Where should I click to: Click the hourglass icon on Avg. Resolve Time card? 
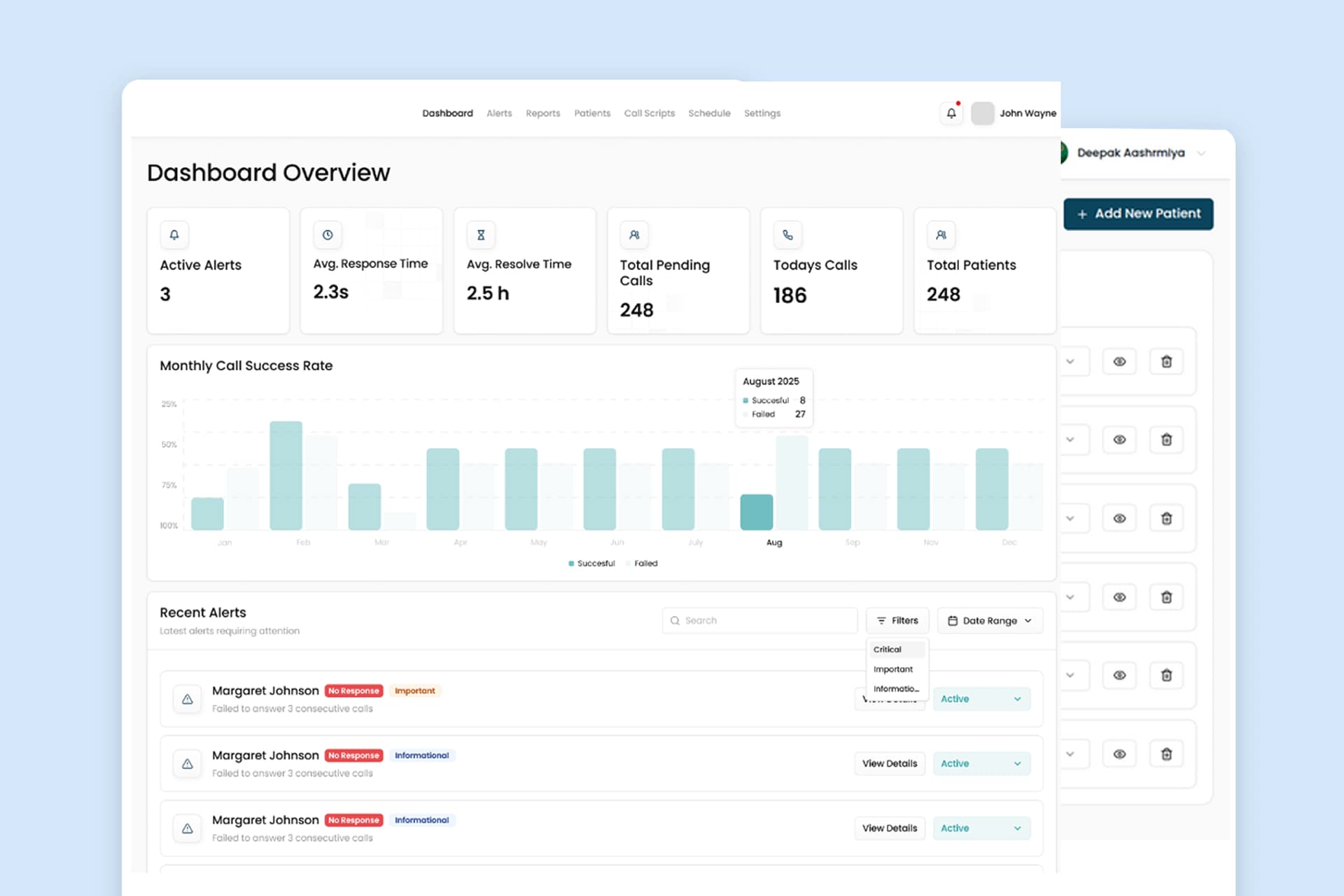(481, 235)
